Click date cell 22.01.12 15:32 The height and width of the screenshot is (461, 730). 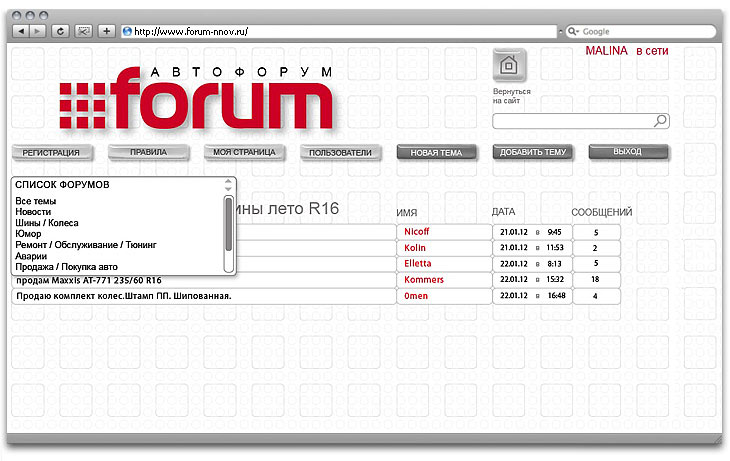[x=533, y=279]
